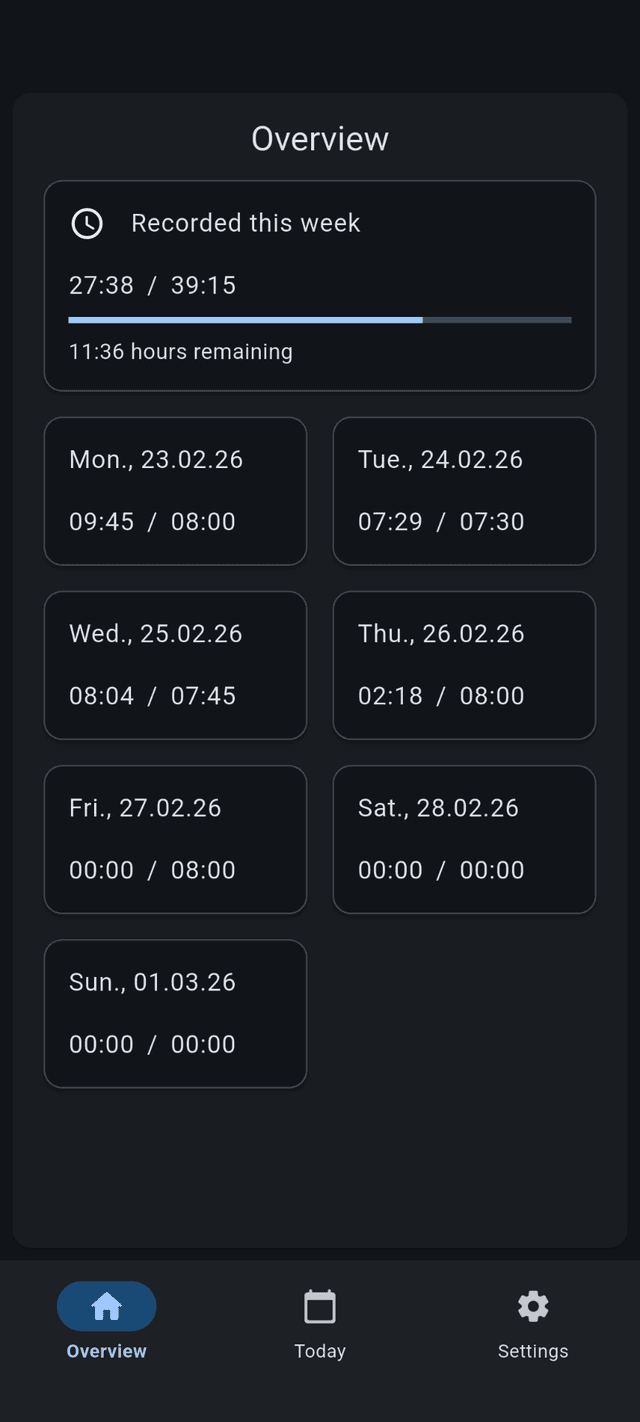Select the calendar icon in the bottom bar

tap(320, 1305)
